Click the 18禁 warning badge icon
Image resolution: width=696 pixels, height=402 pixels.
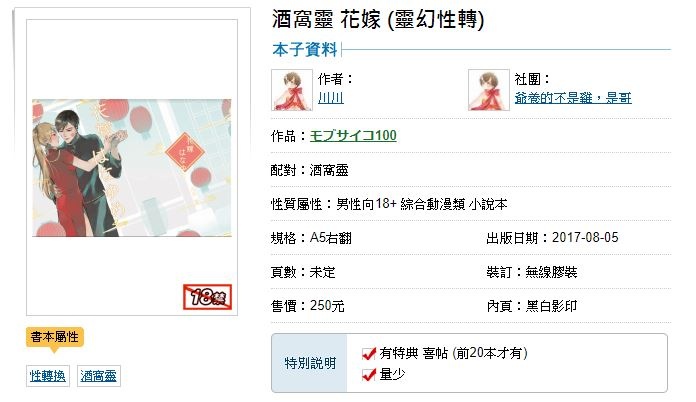click(x=207, y=297)
